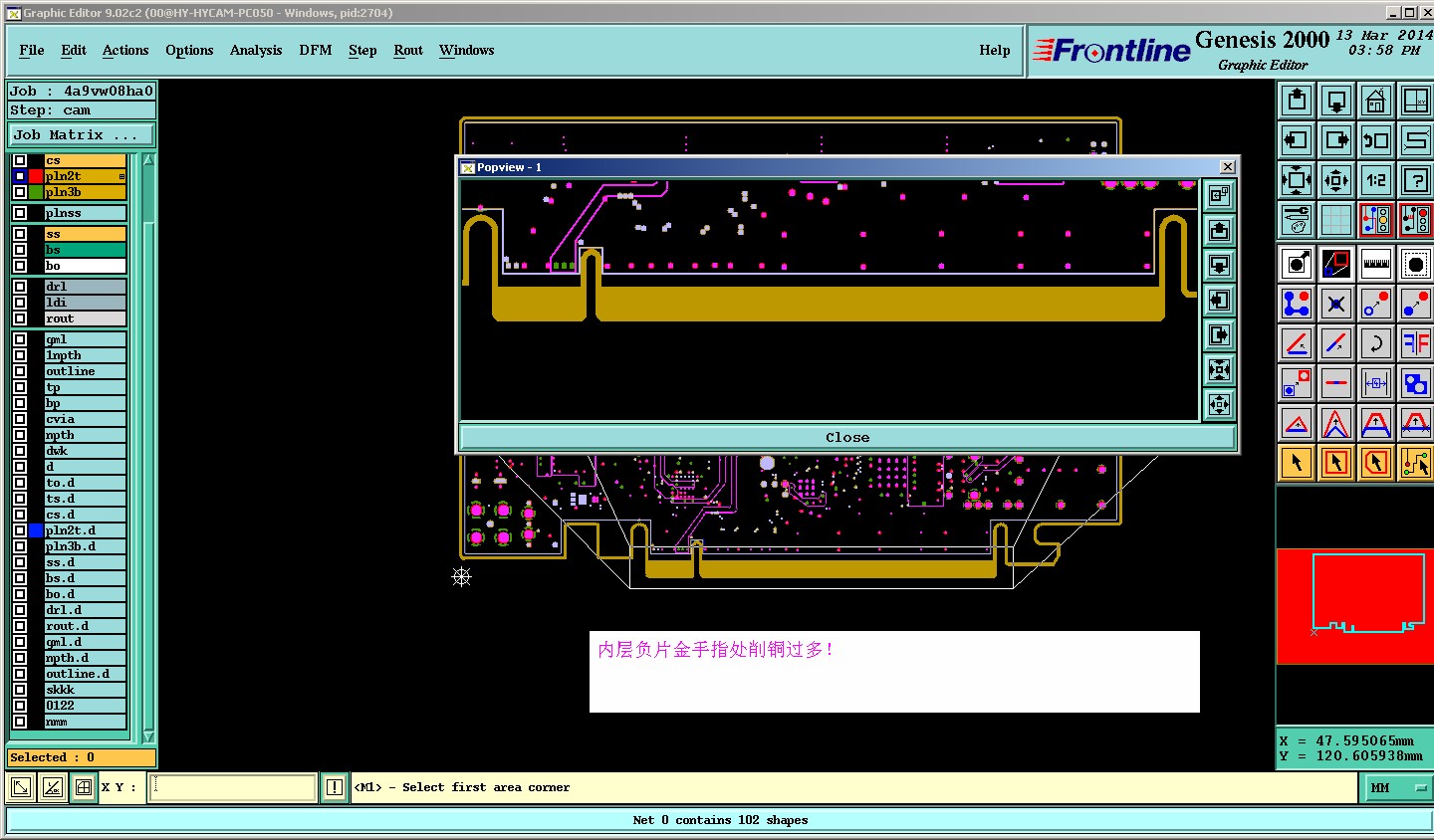Select layer name cvia in layer list
Image resolution: width=1434 pixels, height=840 pixels.
[x=86, y=419]
